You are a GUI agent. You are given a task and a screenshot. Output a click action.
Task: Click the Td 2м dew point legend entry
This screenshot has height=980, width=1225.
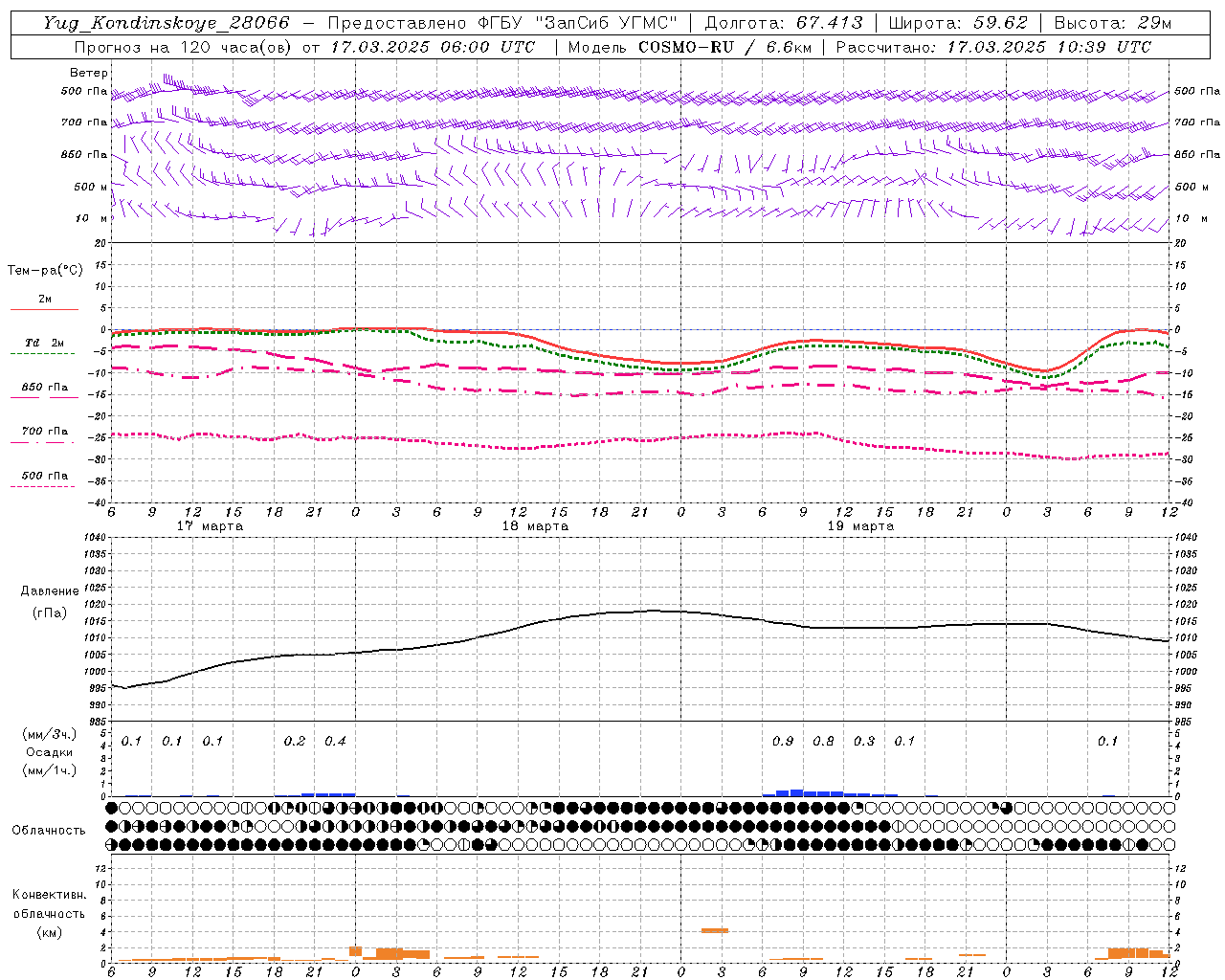tap(45, 343)
